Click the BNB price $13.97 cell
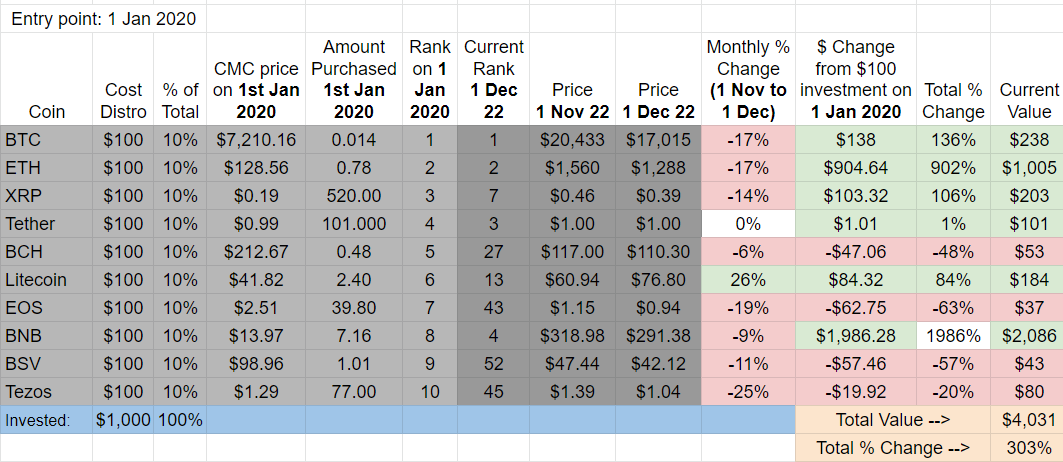Viewport: 1063px width, 462px height. [x=256, y=335]
